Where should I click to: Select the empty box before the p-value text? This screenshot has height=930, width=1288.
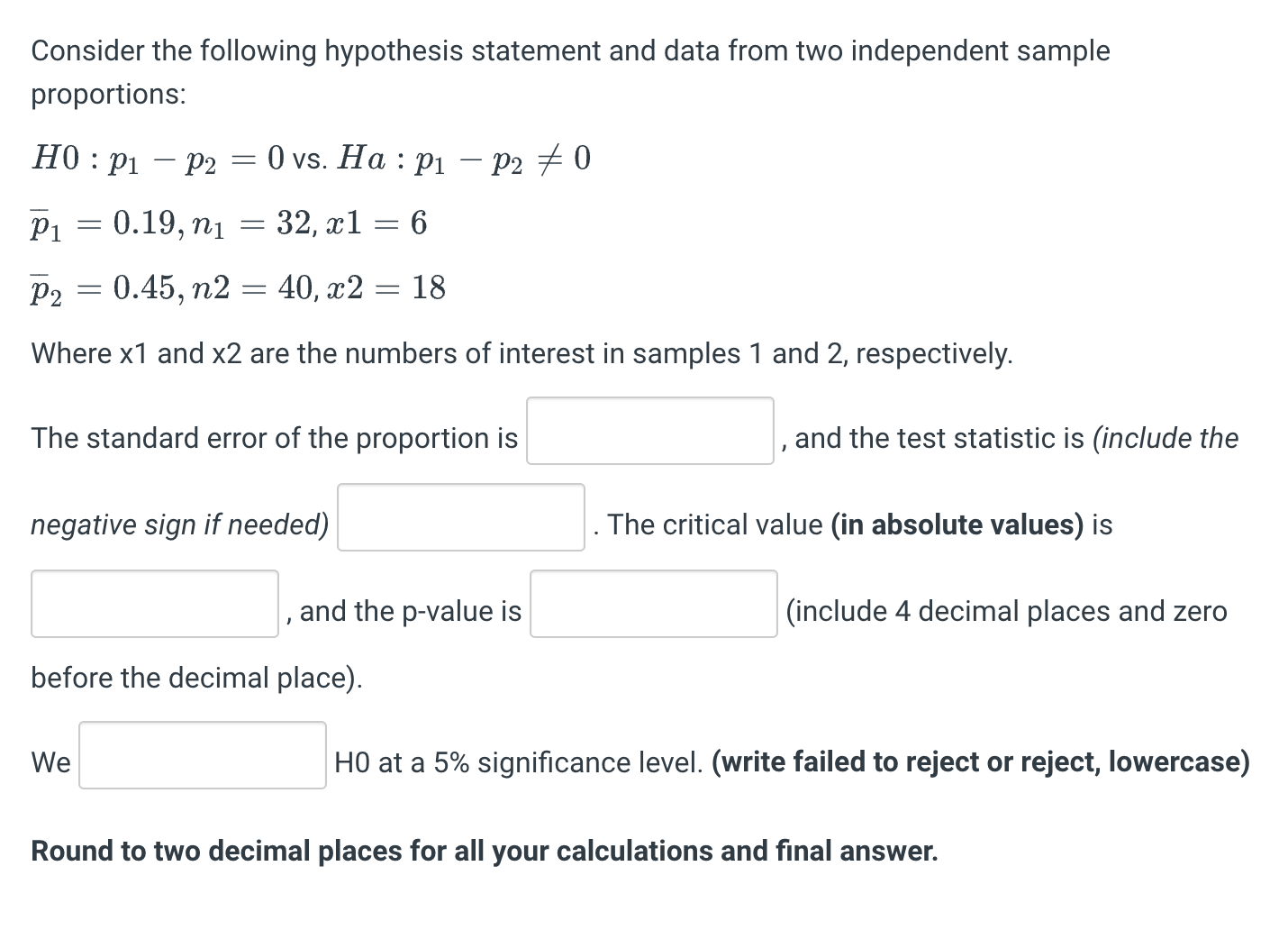(154, 604)
